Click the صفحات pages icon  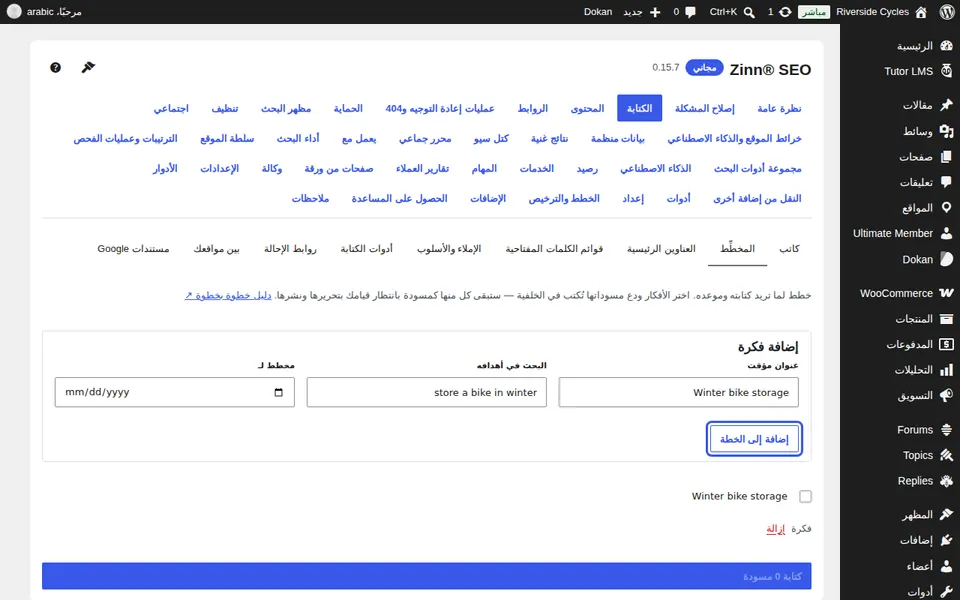tap(947, 157)
